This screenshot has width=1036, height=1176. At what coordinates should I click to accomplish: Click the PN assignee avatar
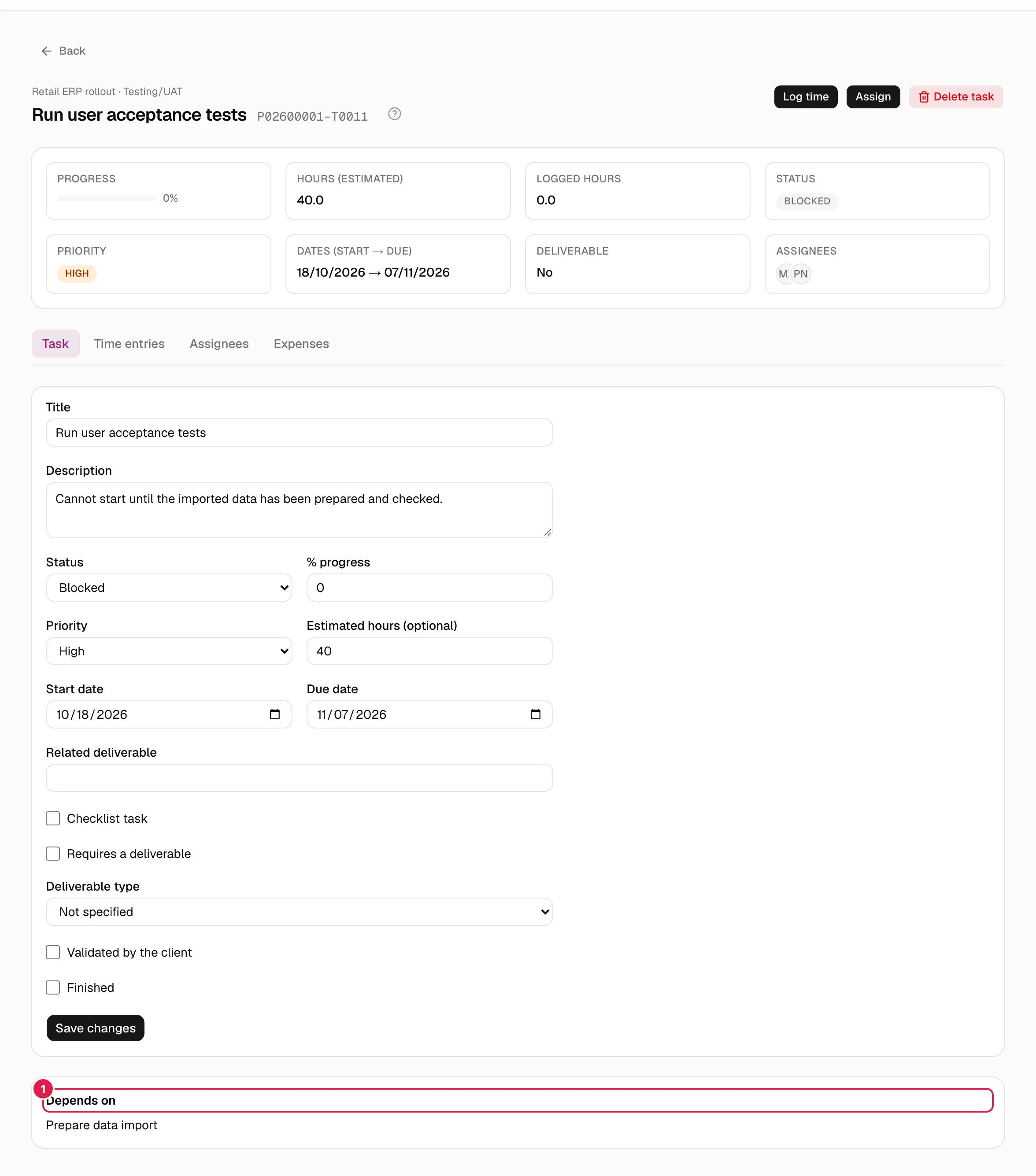(801, 274)
